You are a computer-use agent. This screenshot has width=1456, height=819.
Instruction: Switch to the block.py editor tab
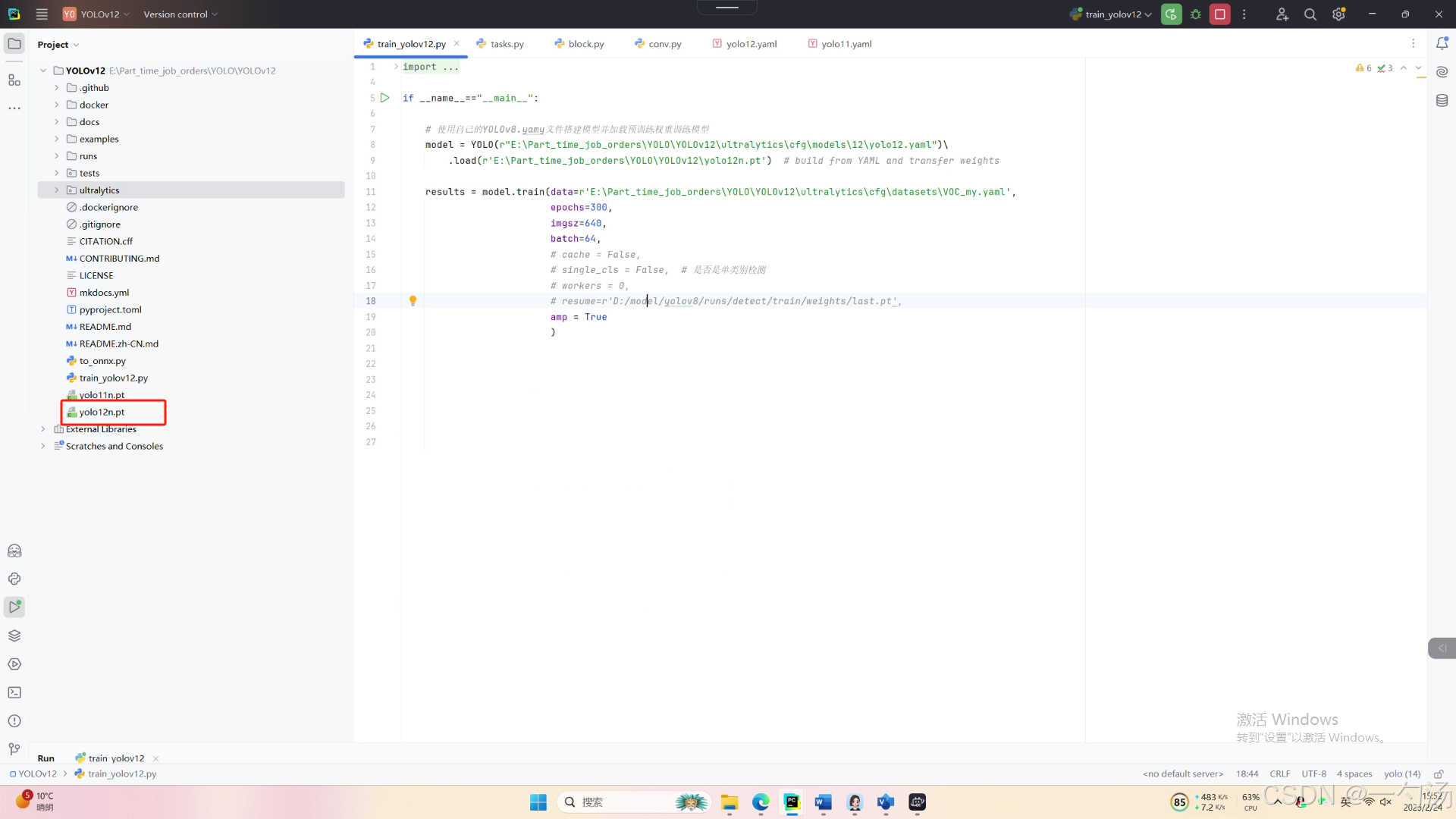click(585, 44)
